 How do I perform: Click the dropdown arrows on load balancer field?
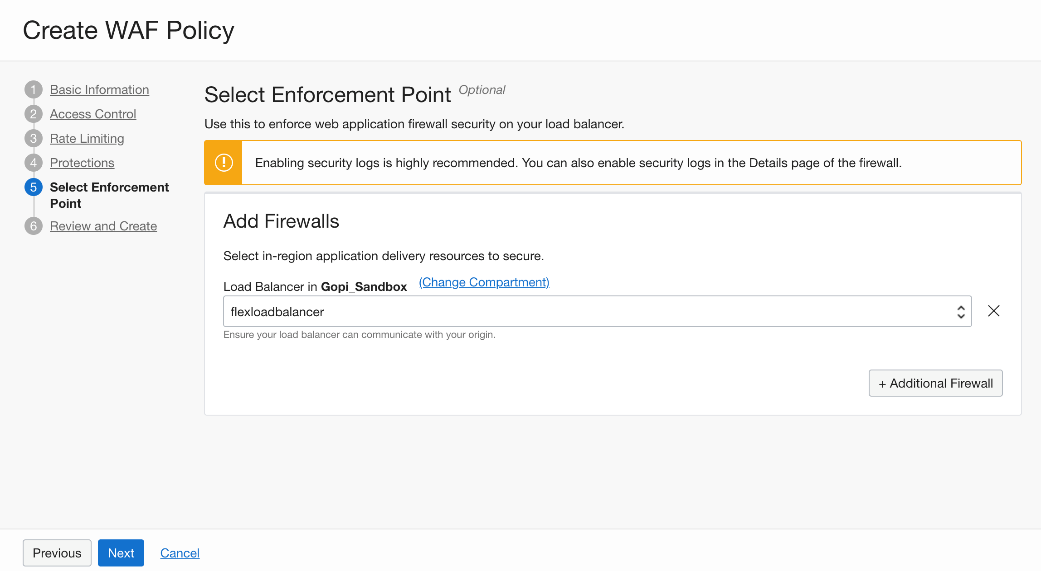[x=961, y=312]
